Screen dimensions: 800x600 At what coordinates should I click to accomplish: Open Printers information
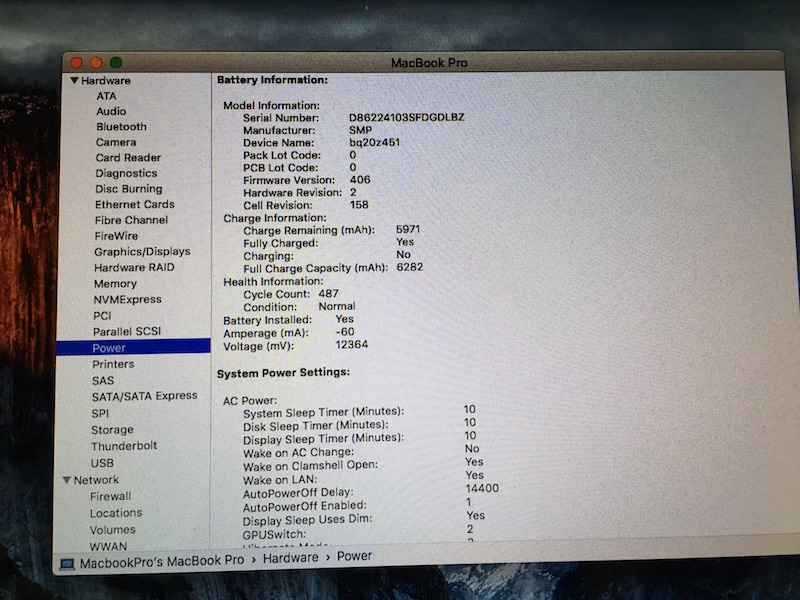(113, 364)
